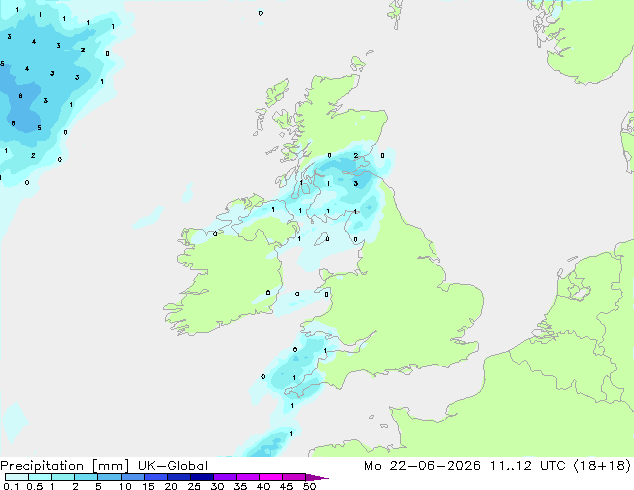Pick the 10–15 mm legend color swatch

click(132, 477)
